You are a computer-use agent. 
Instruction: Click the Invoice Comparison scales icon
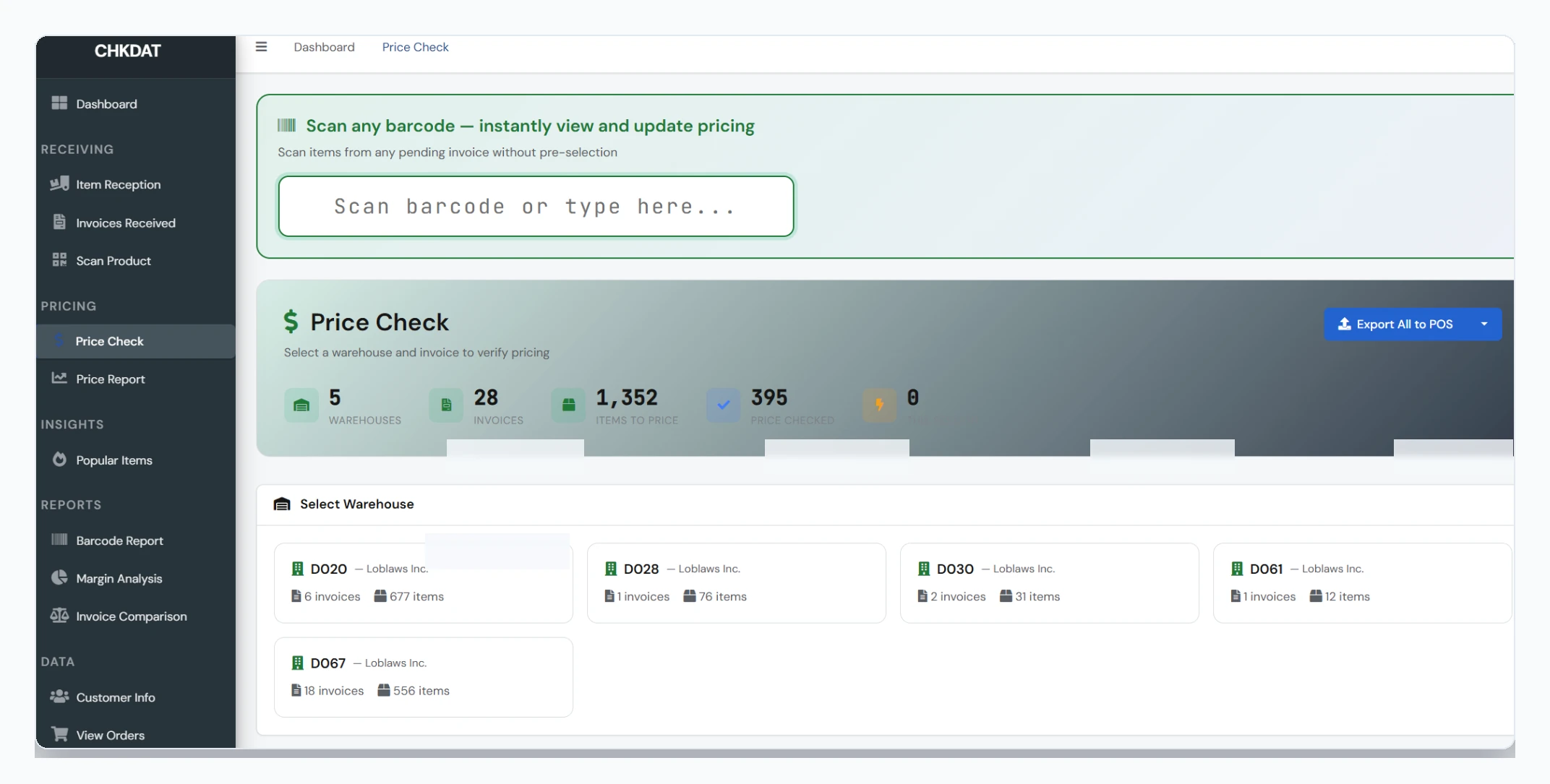click(59, 616)
